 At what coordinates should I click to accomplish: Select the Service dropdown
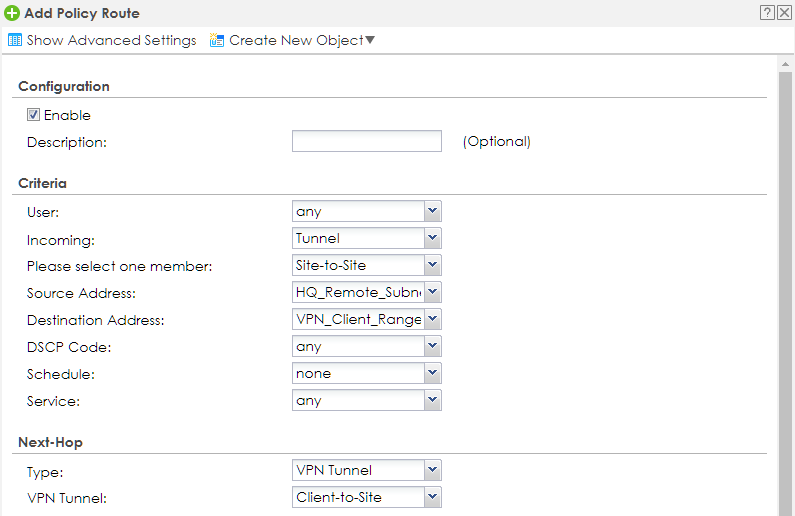pyautogui.click(x=366, y=401)
